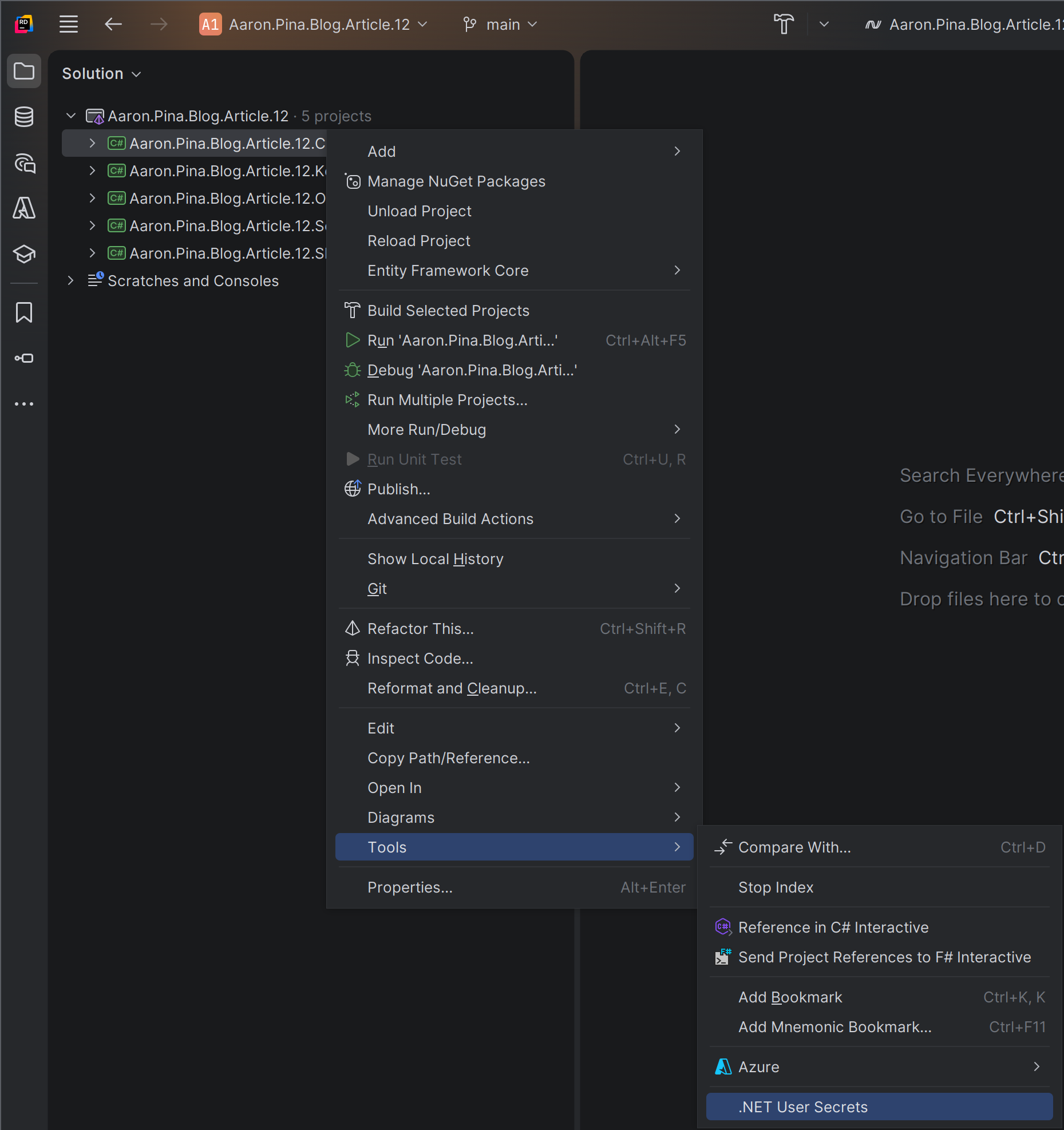The height and width of the screenshot is (1130, 1064).
Task: Expand the Entity Framework Core submenu
Action: 514,271
